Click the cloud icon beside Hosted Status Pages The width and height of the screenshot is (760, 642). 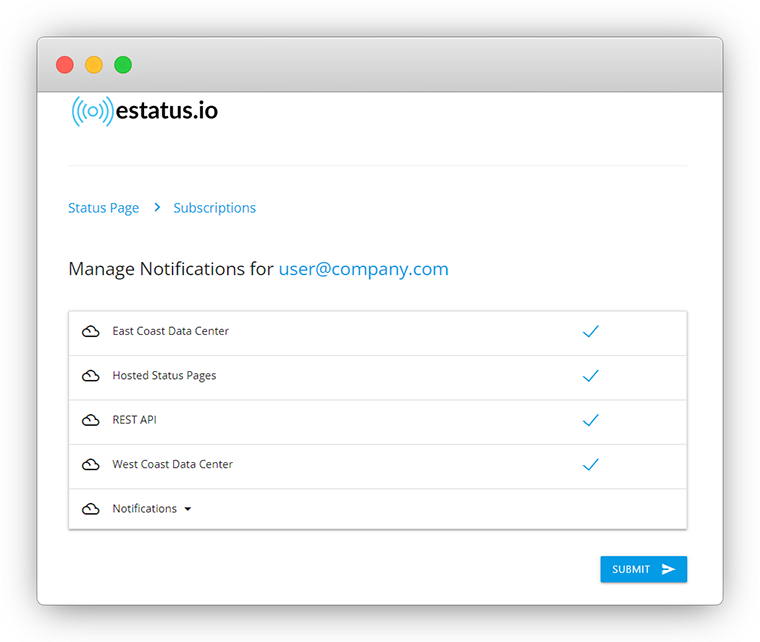click(91, 376)
